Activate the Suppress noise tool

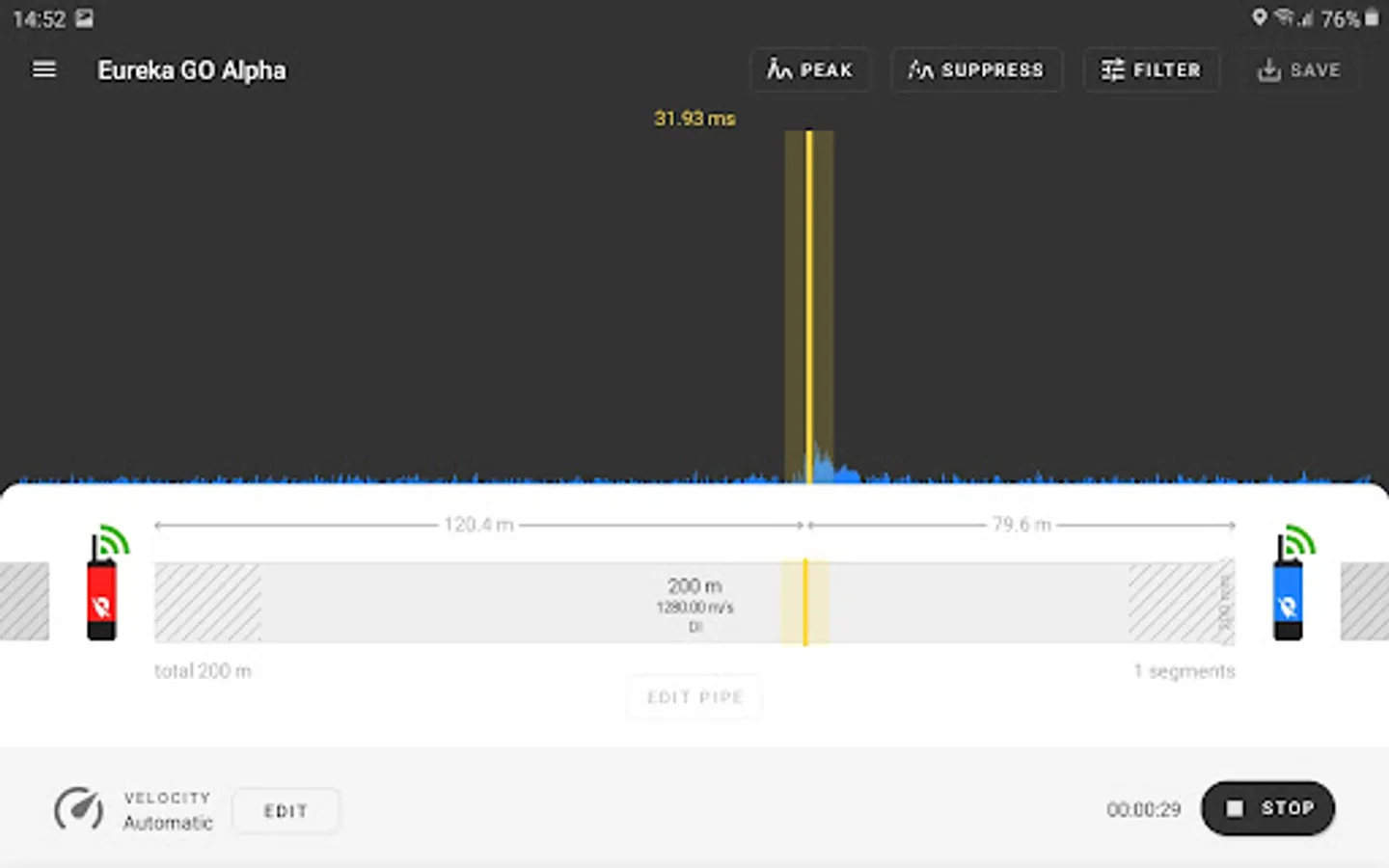pyautogui.click(x=976, y=69)
